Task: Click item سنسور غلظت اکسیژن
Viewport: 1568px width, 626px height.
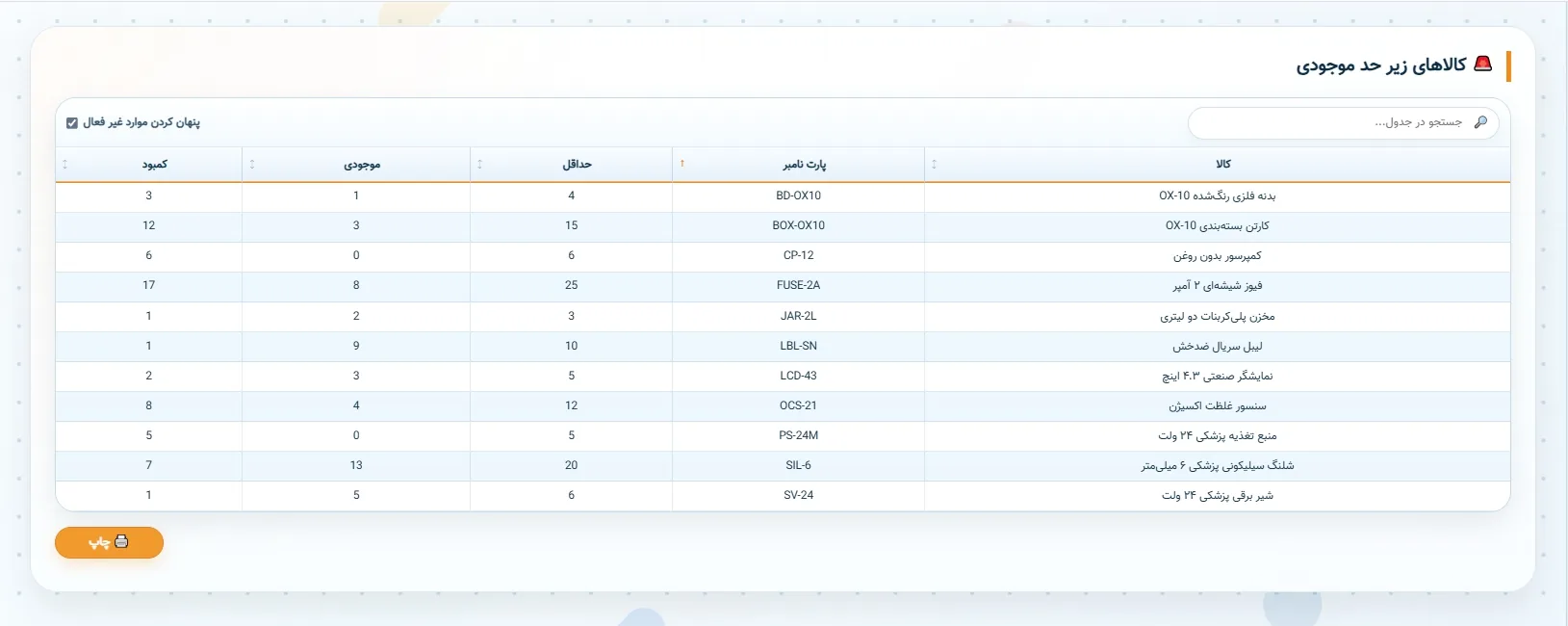Action: coord(1217,405)
